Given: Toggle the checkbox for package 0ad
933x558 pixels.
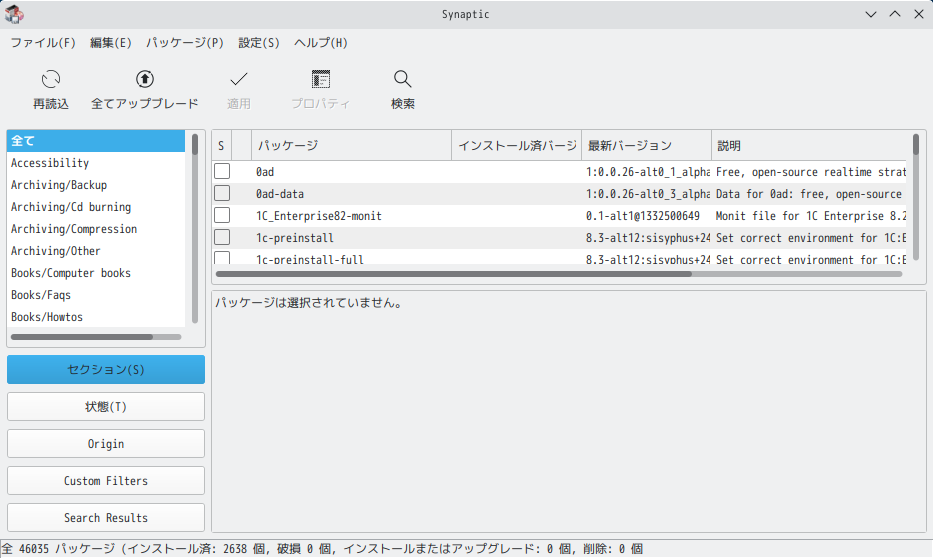Looking at the screenshot, I should (222, 171).
